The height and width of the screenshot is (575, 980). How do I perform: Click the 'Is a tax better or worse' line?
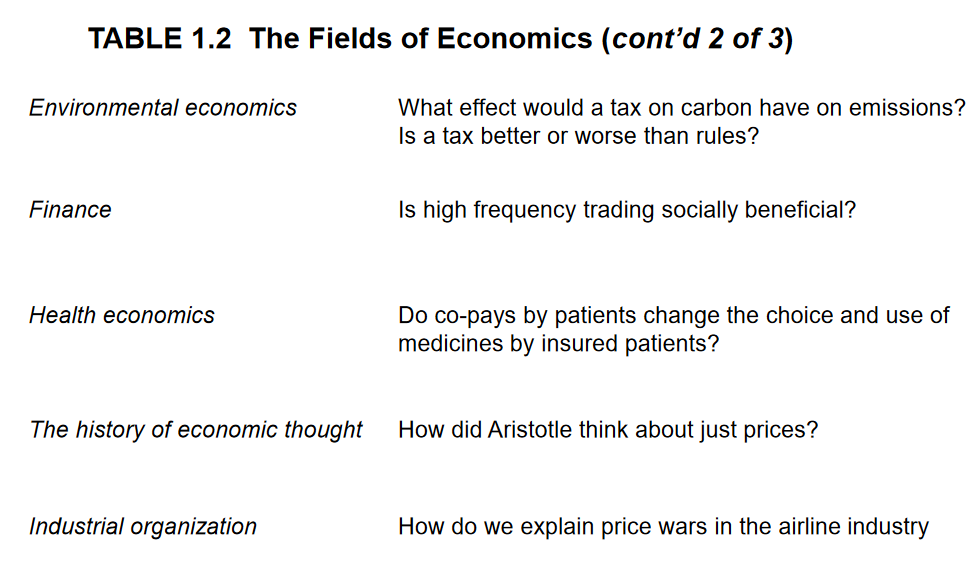(x=578, y=136)
